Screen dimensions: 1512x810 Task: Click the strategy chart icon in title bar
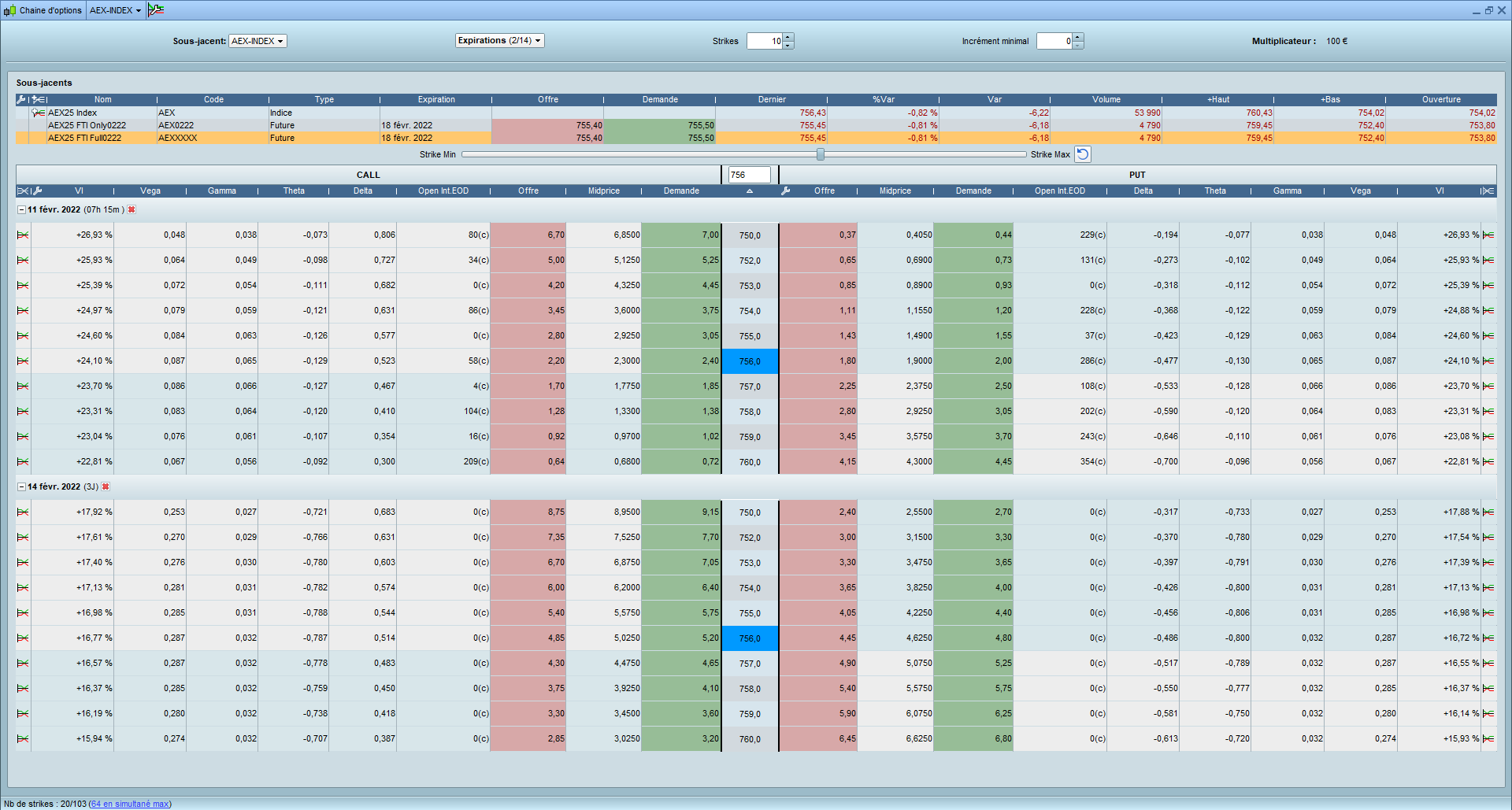[x=156, y=10]
